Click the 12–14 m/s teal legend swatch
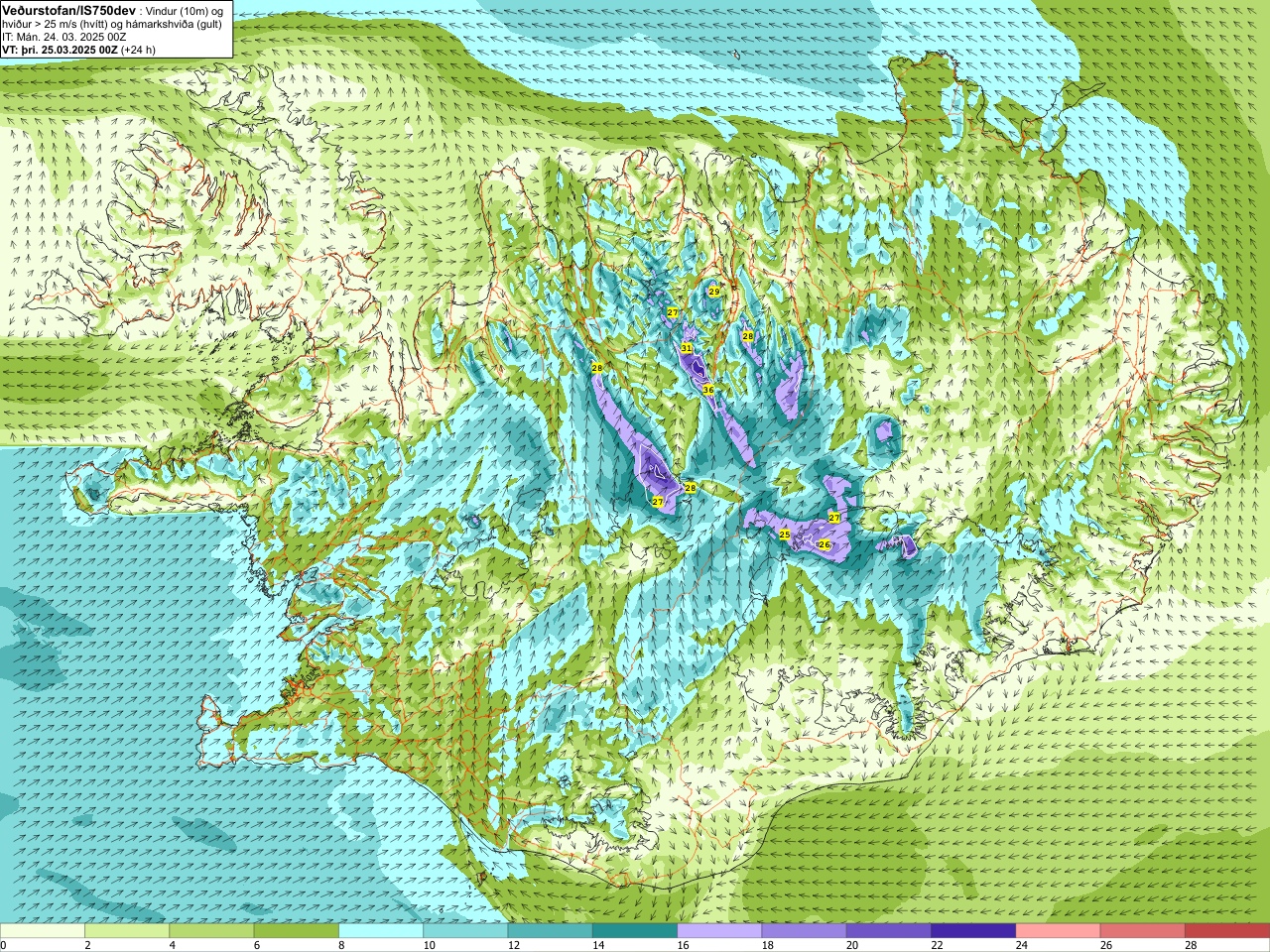The width and height of the screenshot is (1270, 952). click(x=550, y=931)
